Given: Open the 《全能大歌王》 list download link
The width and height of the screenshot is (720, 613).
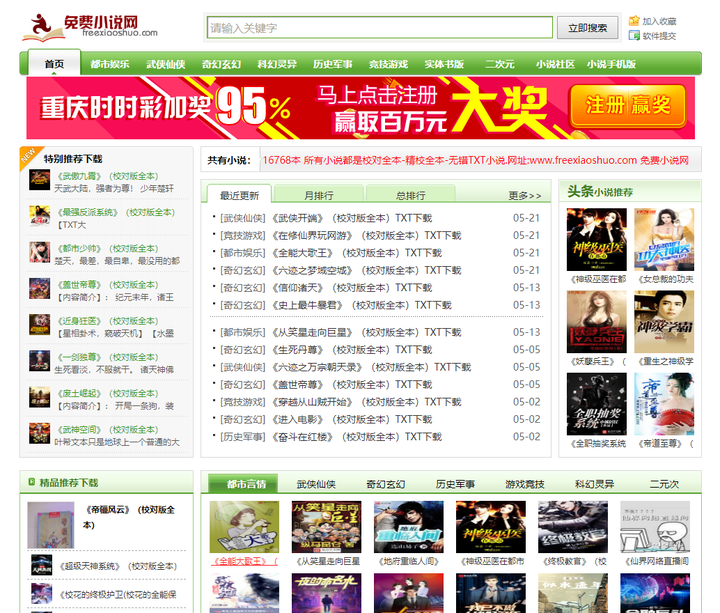Looking at the screenshot, I should click(x=356, y=253).
